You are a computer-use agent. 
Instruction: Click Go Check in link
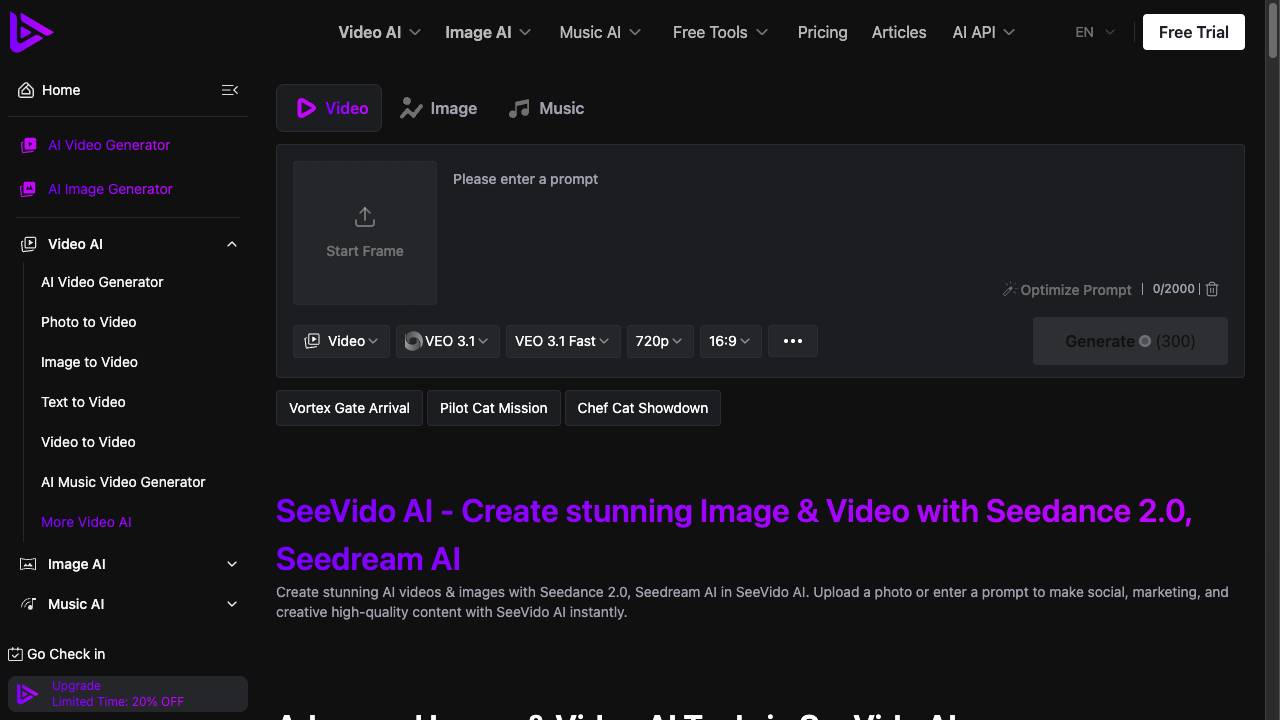(x=57, y=654)
